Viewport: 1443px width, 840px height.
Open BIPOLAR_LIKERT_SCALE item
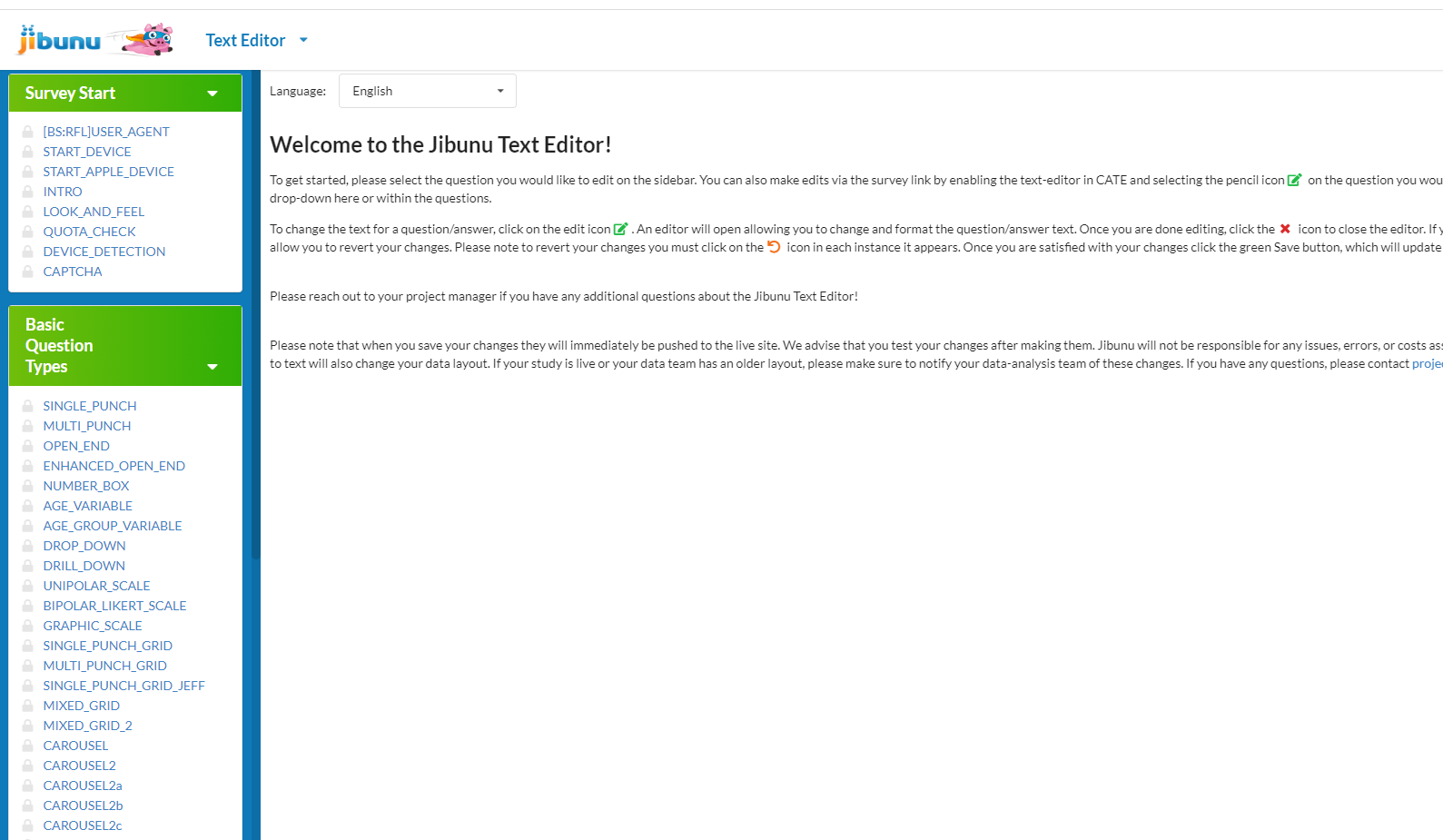click(x=114, y=606)
